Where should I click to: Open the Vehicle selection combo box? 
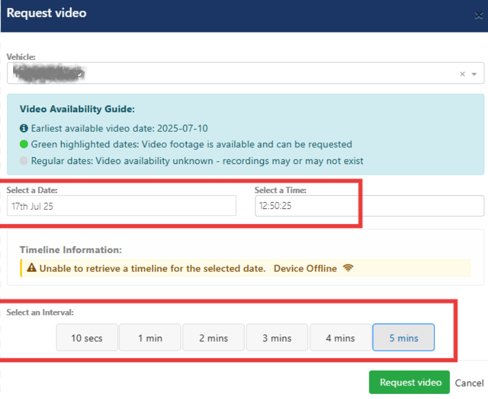point(245,73)
